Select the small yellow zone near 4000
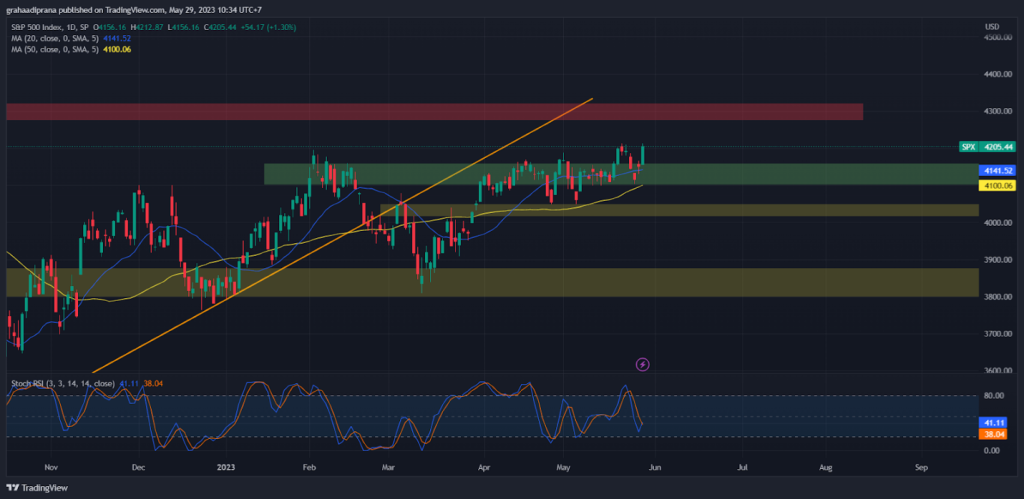1024x499 pixels. coord(679,210)
